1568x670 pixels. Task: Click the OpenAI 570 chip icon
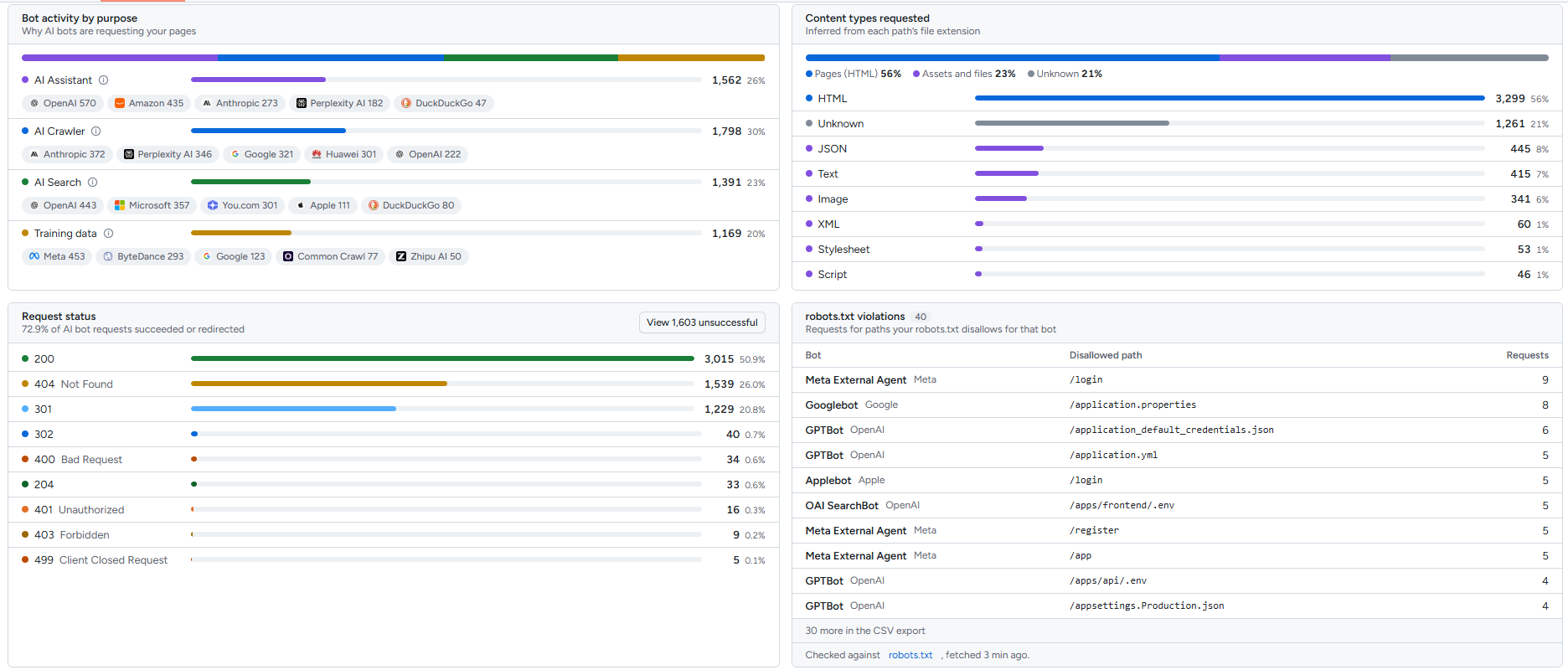34,104
